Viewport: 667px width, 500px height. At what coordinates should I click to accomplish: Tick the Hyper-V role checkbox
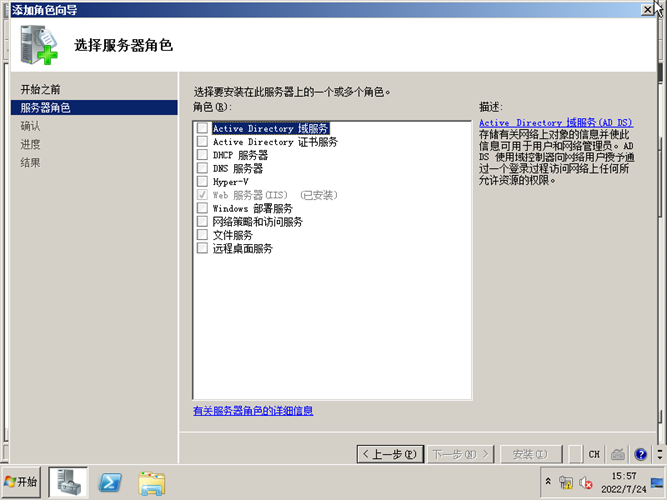(202, 181)
